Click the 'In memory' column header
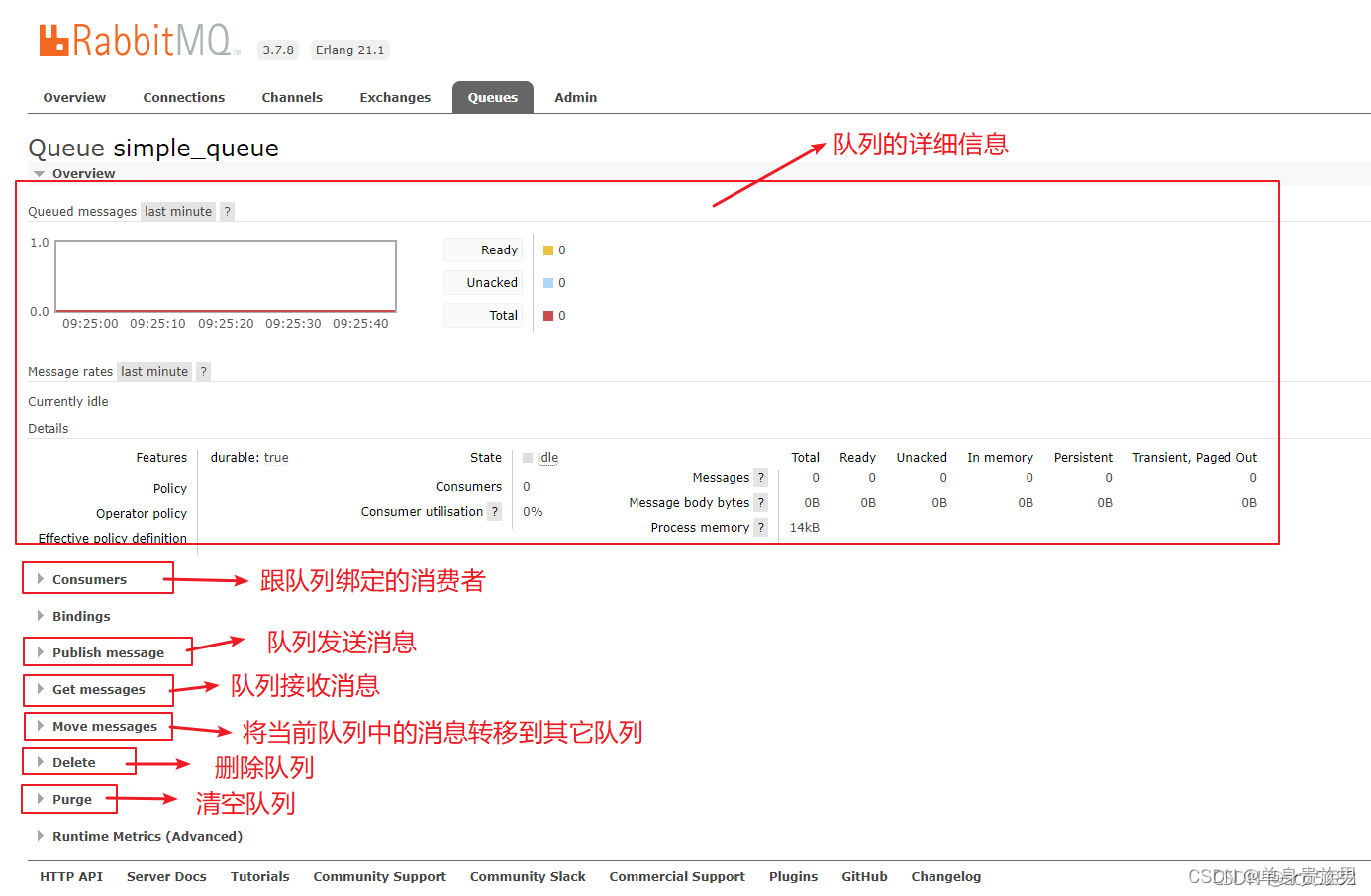Viewport: 1371px width, 896px height. tap(1000, 458)
